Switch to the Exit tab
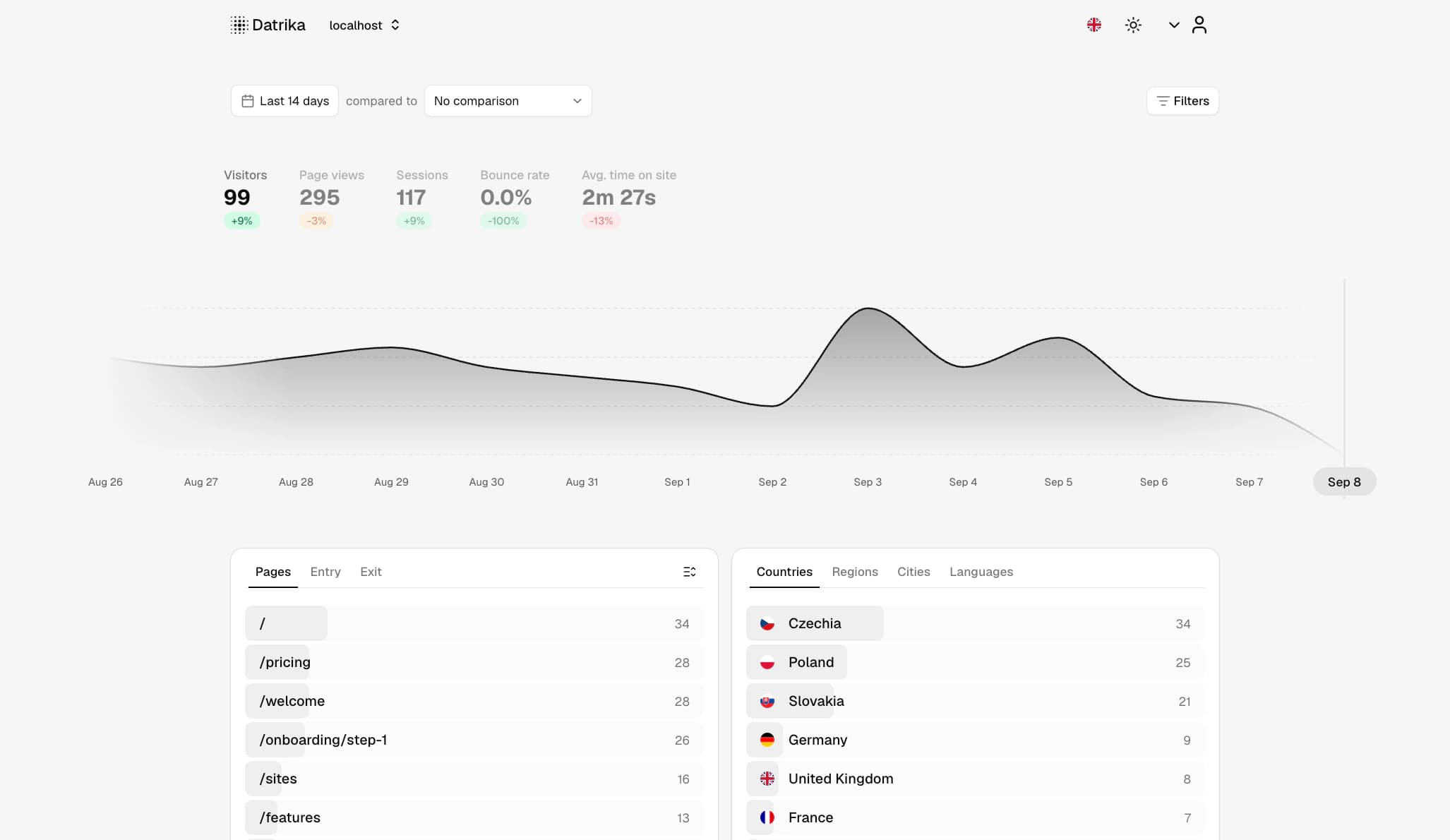This screenshot has height=840, width=1450. (371, 572)
